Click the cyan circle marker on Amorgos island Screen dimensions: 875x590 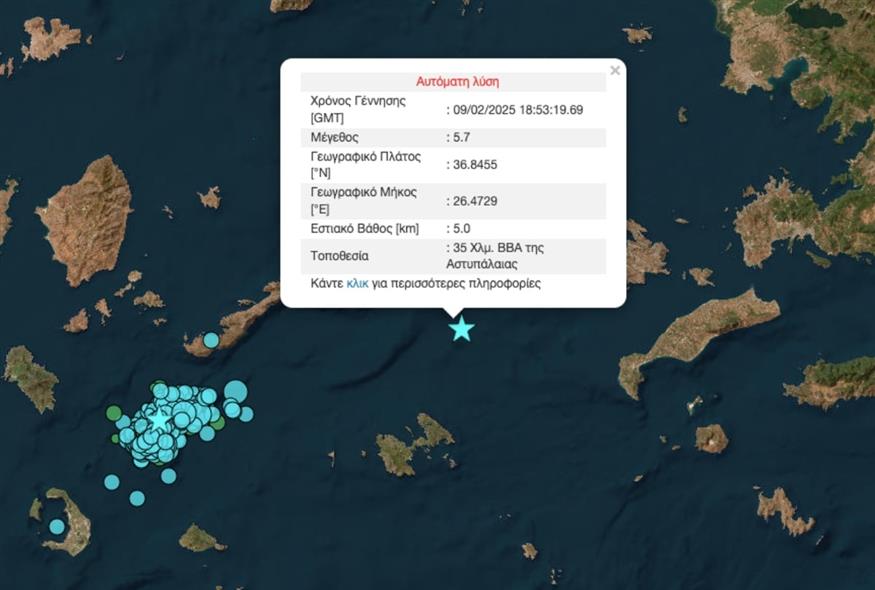[211, 340]
